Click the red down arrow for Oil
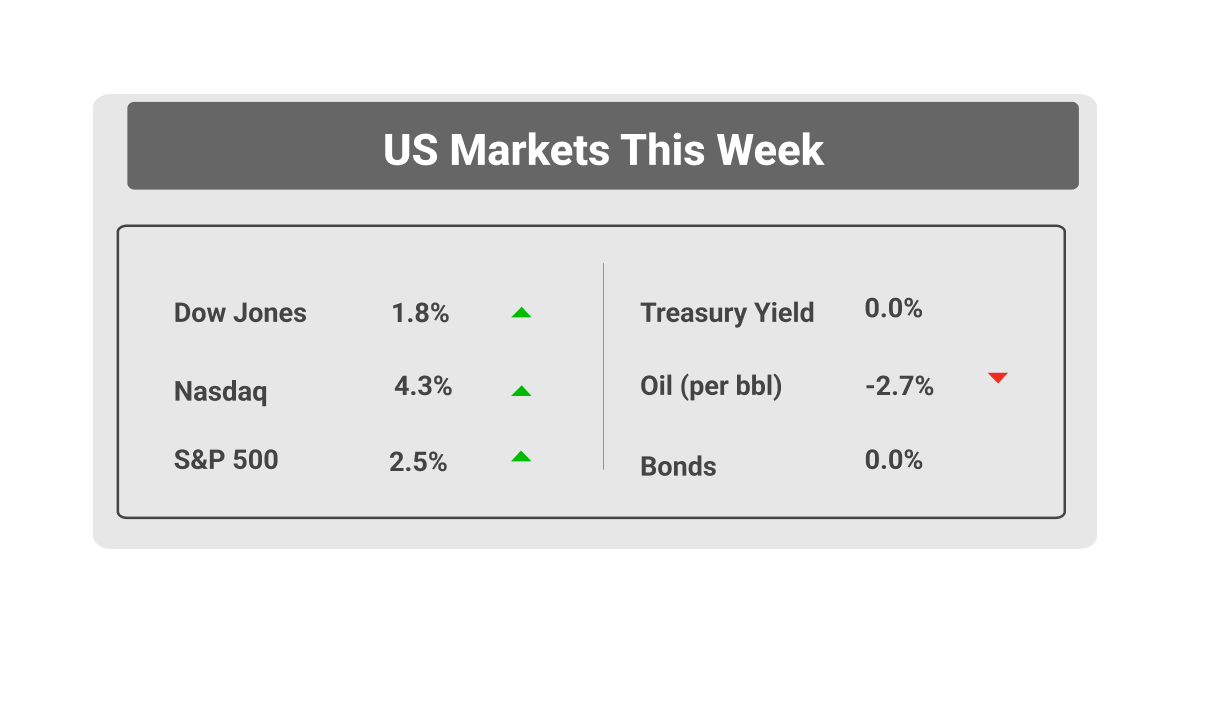The image size is (1208, 709). coord(997,377)
